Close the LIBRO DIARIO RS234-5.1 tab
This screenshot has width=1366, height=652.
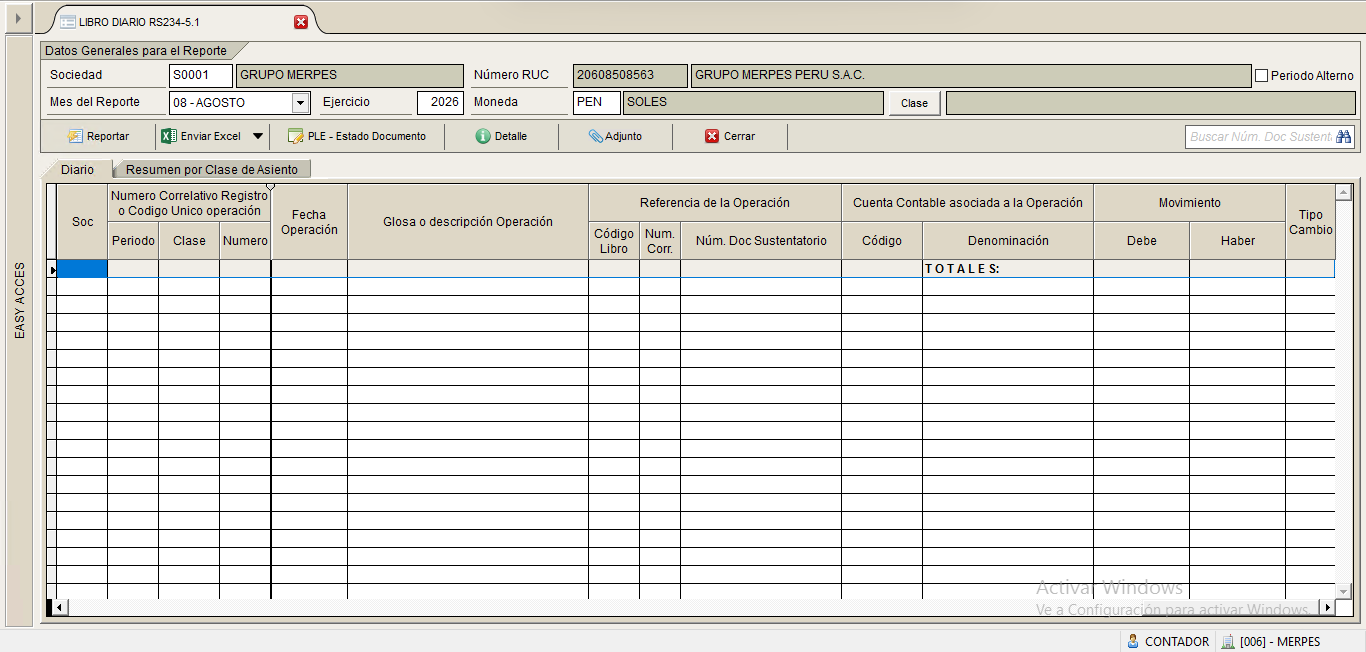301,22
